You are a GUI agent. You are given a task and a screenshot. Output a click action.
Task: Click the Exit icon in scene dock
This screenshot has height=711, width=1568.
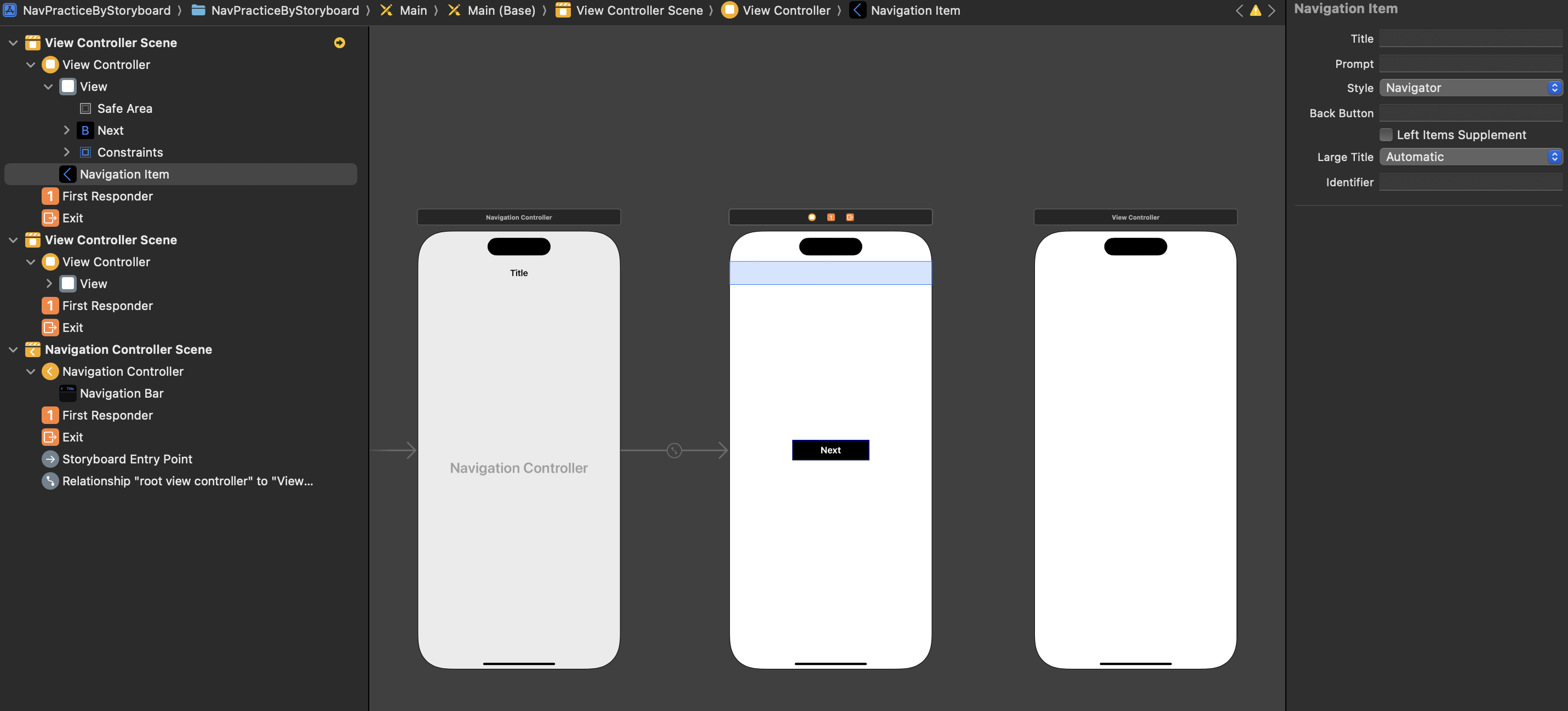(850, 217)
